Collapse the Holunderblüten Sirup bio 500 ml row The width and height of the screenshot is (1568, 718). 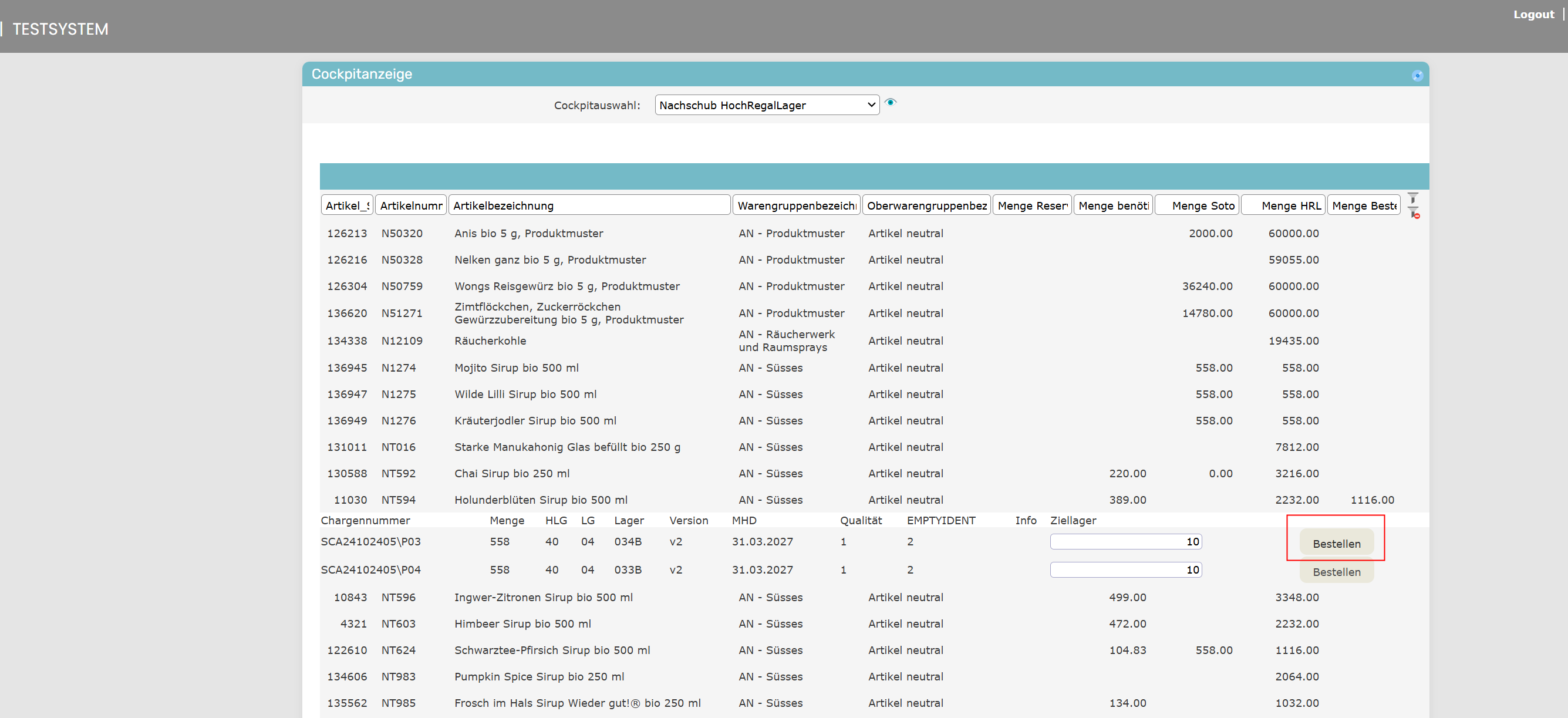click(x=541, y=500)
